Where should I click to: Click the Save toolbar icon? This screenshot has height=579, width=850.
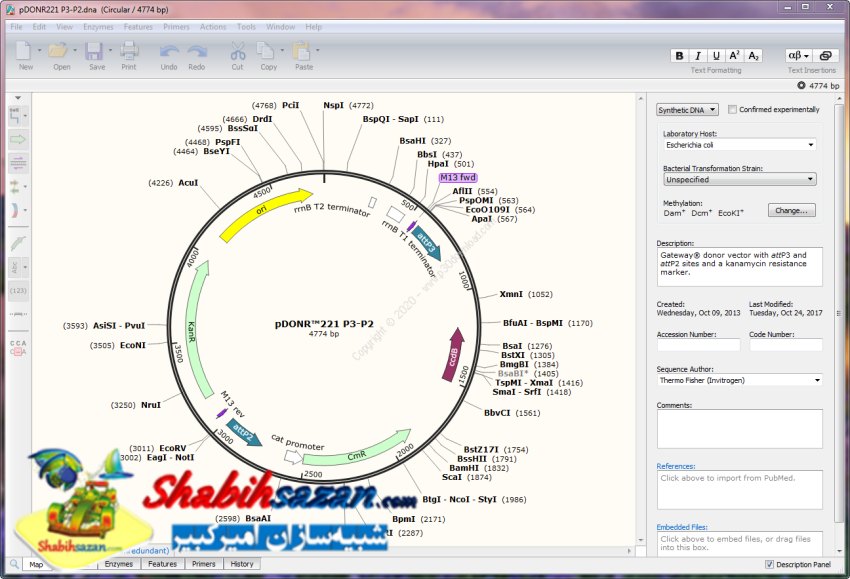[94, 51]
